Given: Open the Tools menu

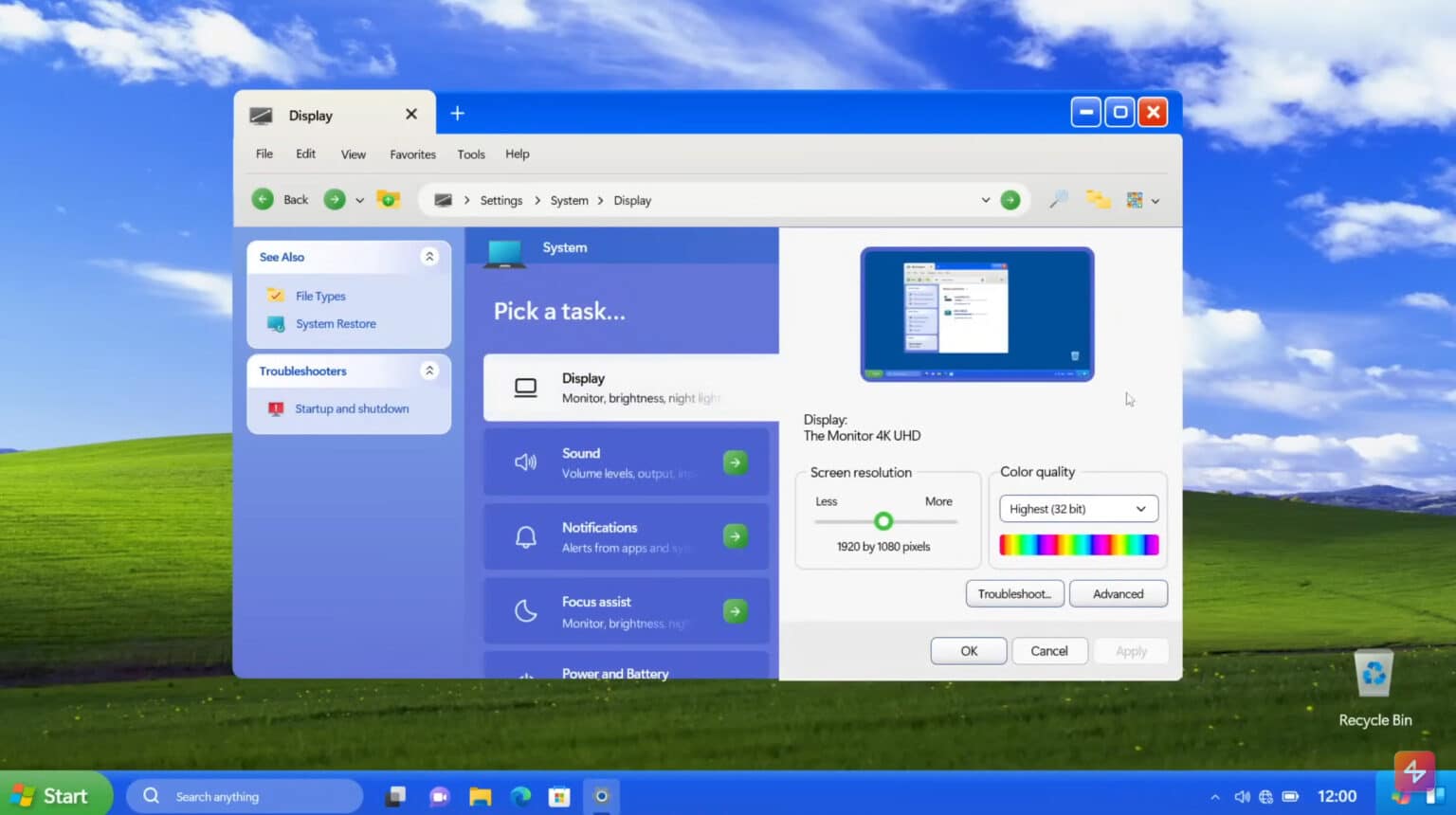Looking at the screenshot, I should pyautogui.click(x=470, y=154).
